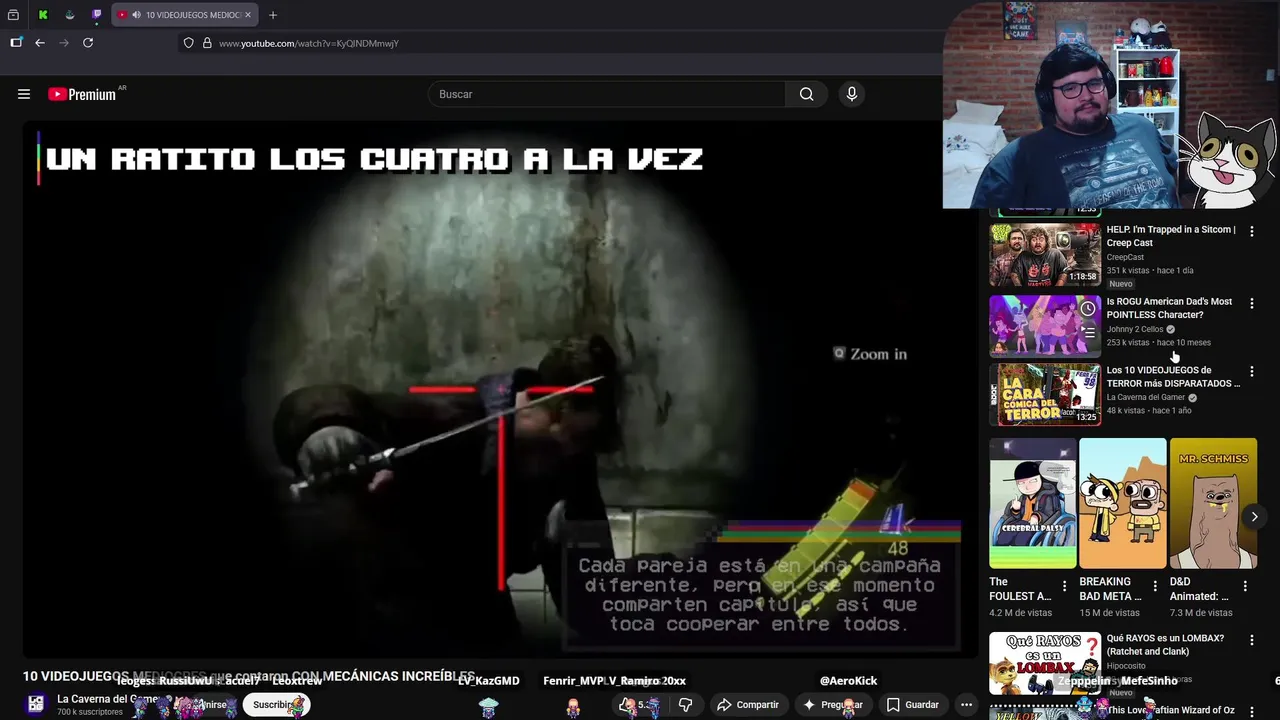The width and height of the screenshot is (1280, 720).
Task: Open options for Trapped in a Sitcom video
Action: tap(1251, 231)
